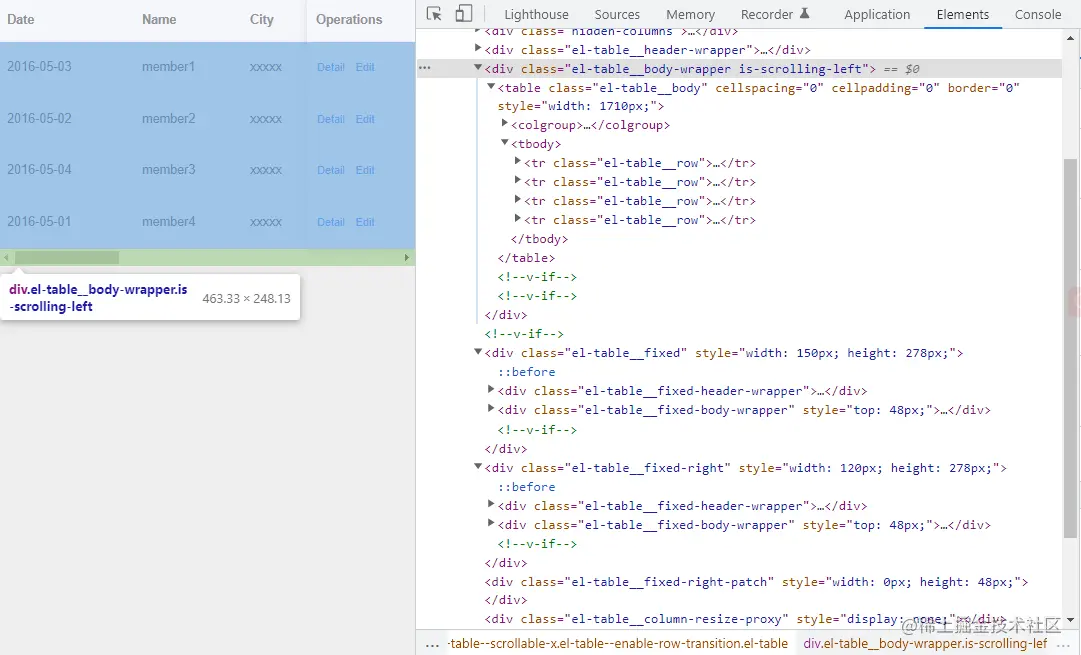Image resolution: width=1081 pixels, height=655 pixels.
Task: Switch to the Recorder tab
Action: 767,14
